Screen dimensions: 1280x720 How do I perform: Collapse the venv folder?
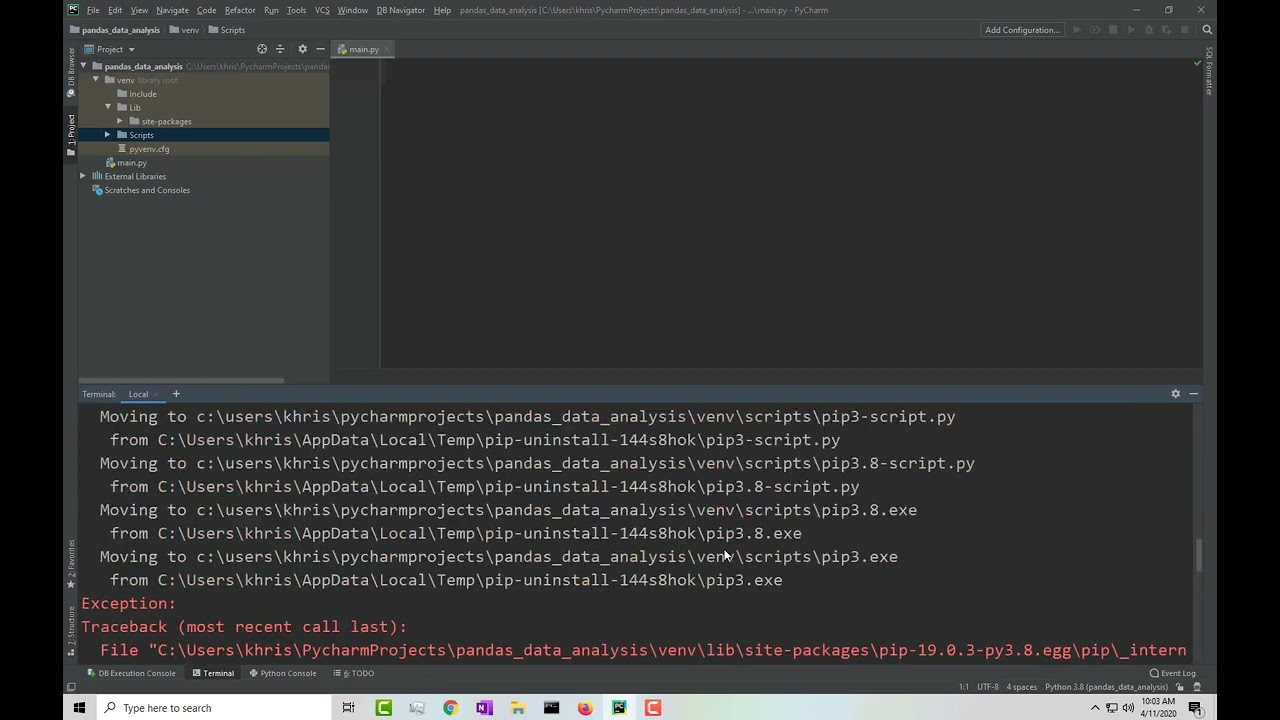[96, 80]
